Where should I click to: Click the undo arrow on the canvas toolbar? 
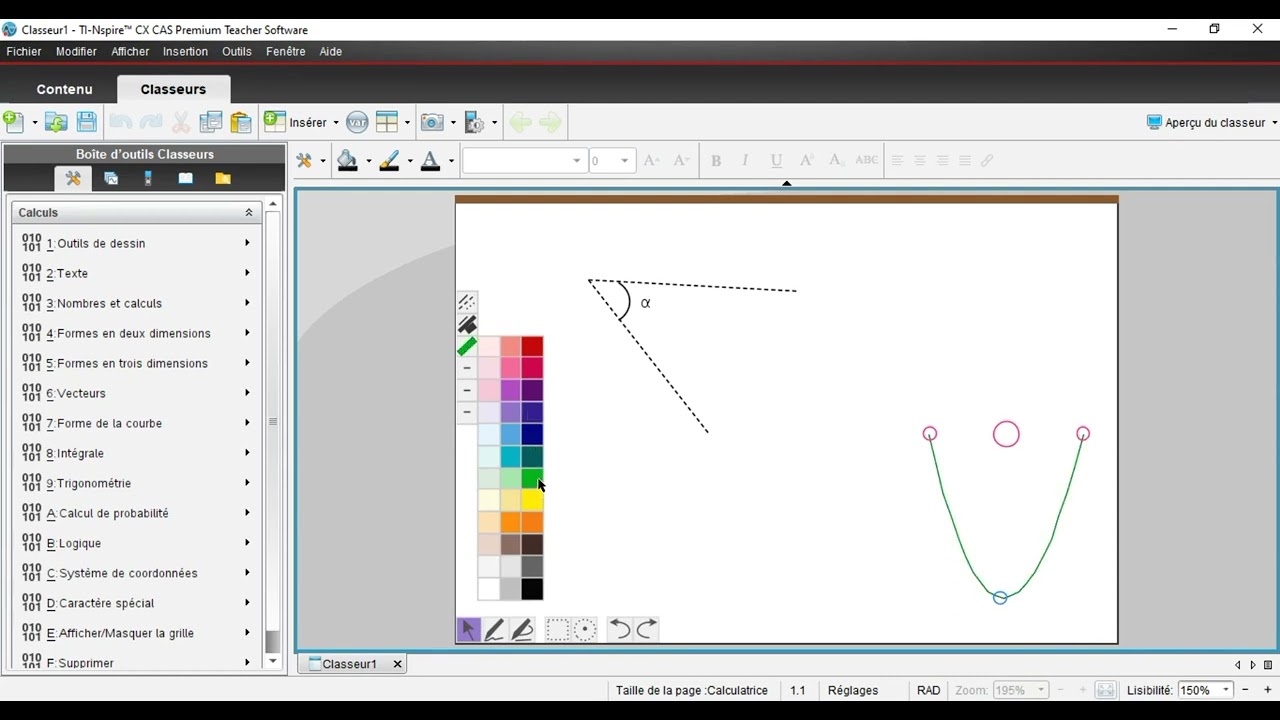(620, 629)
